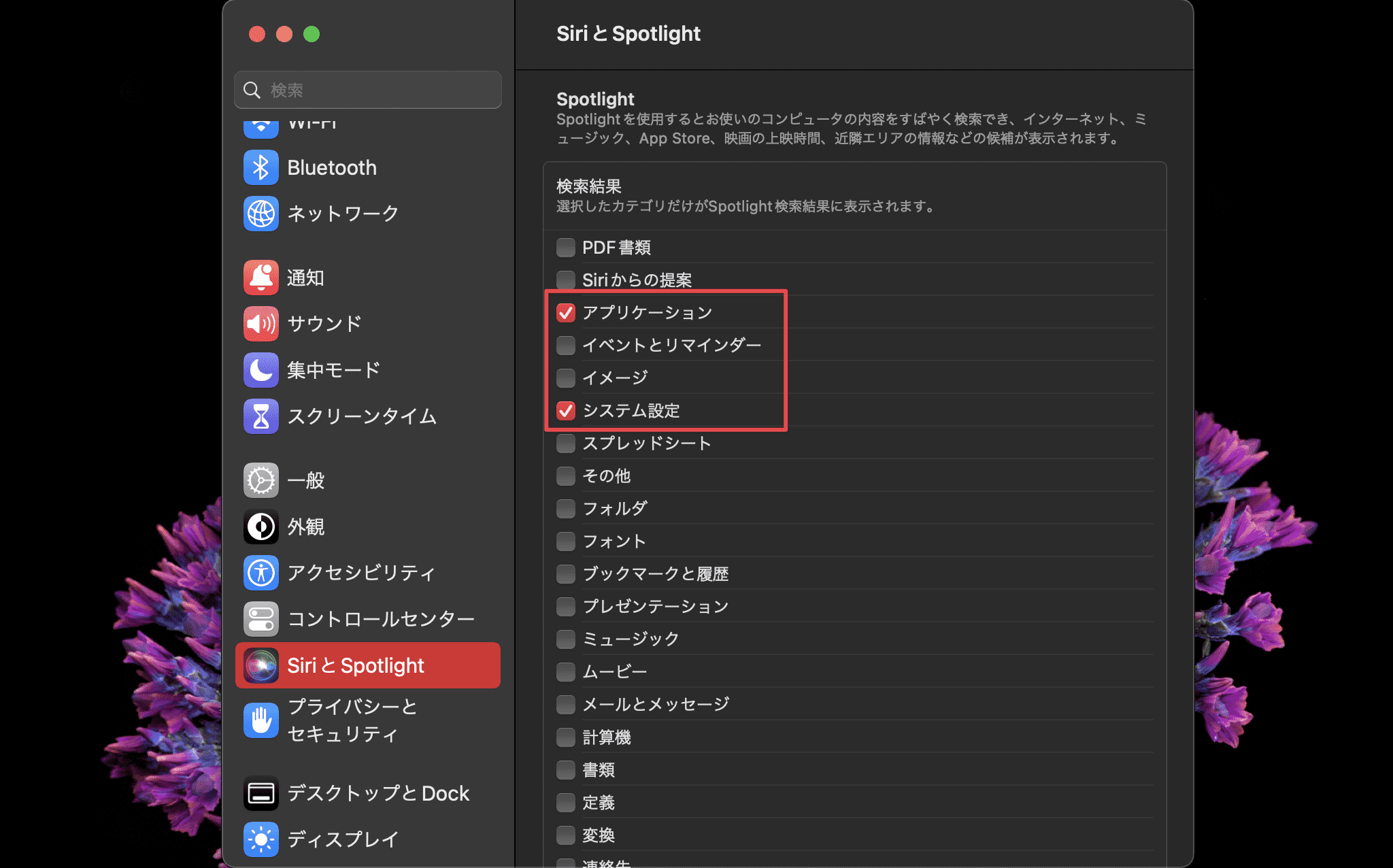Enable the 書類 checkbox
1393x868 pixels.
tap(566, 770)
